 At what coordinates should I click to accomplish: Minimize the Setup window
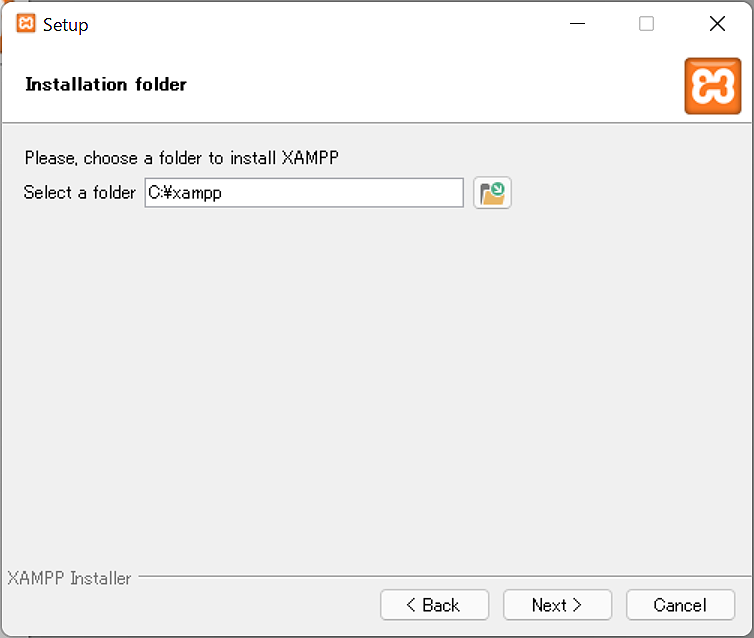(x=576, y=24)
